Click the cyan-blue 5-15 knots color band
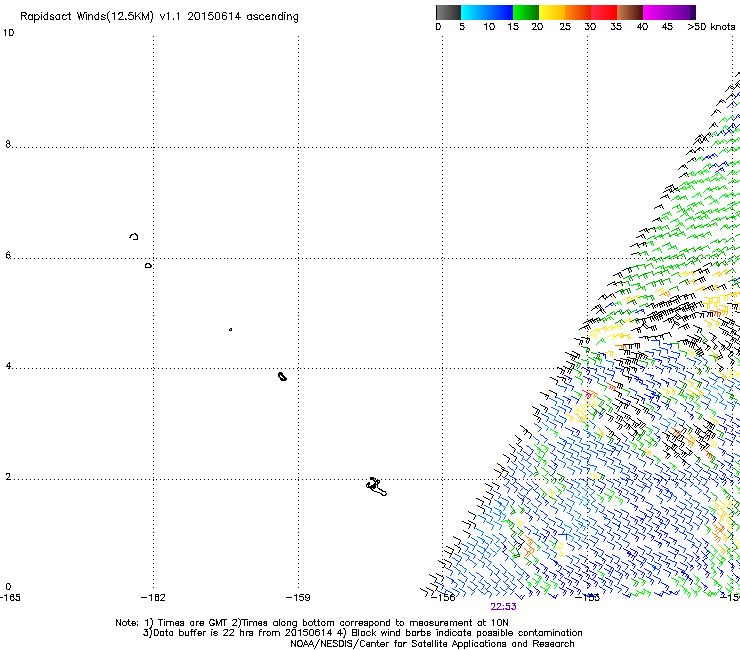 click(x=487, y=12)
